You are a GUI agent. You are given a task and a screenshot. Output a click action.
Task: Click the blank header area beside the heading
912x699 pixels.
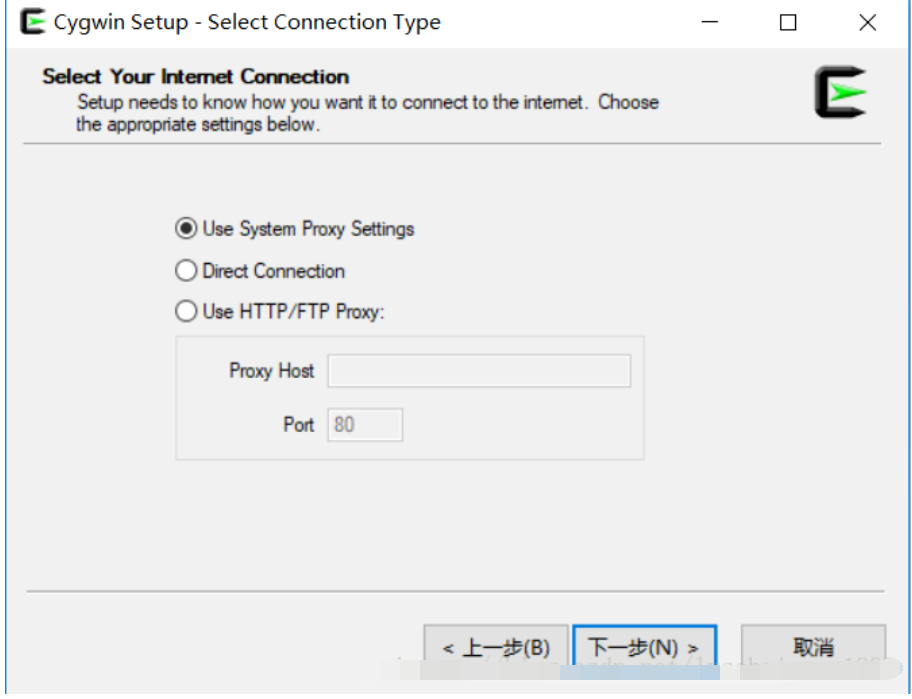pyautogui.click(x=580, y=77)
